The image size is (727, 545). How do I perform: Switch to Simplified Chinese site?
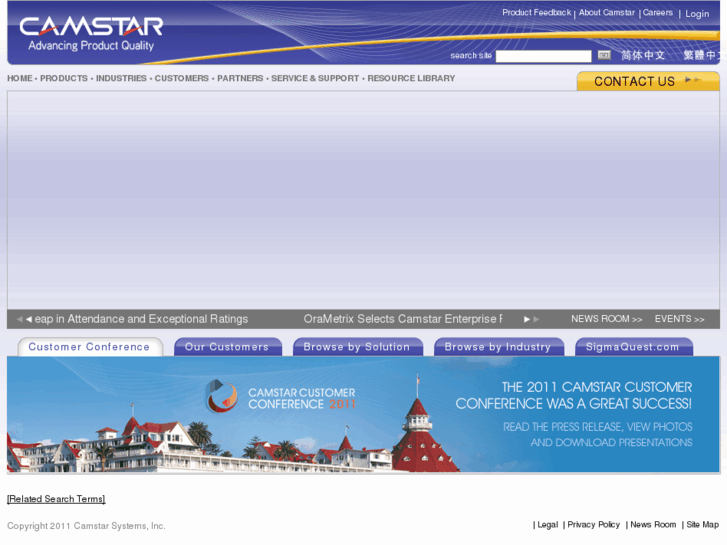click(643, 55)
